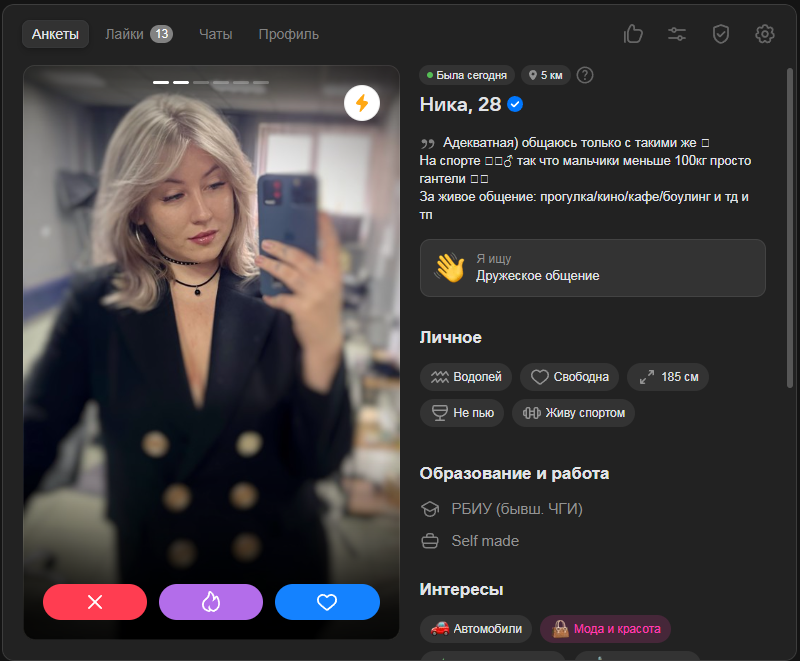This screenshot has width=800, height=661.
Task: Open the Профиль tab
Action: (x=288, y=34)
